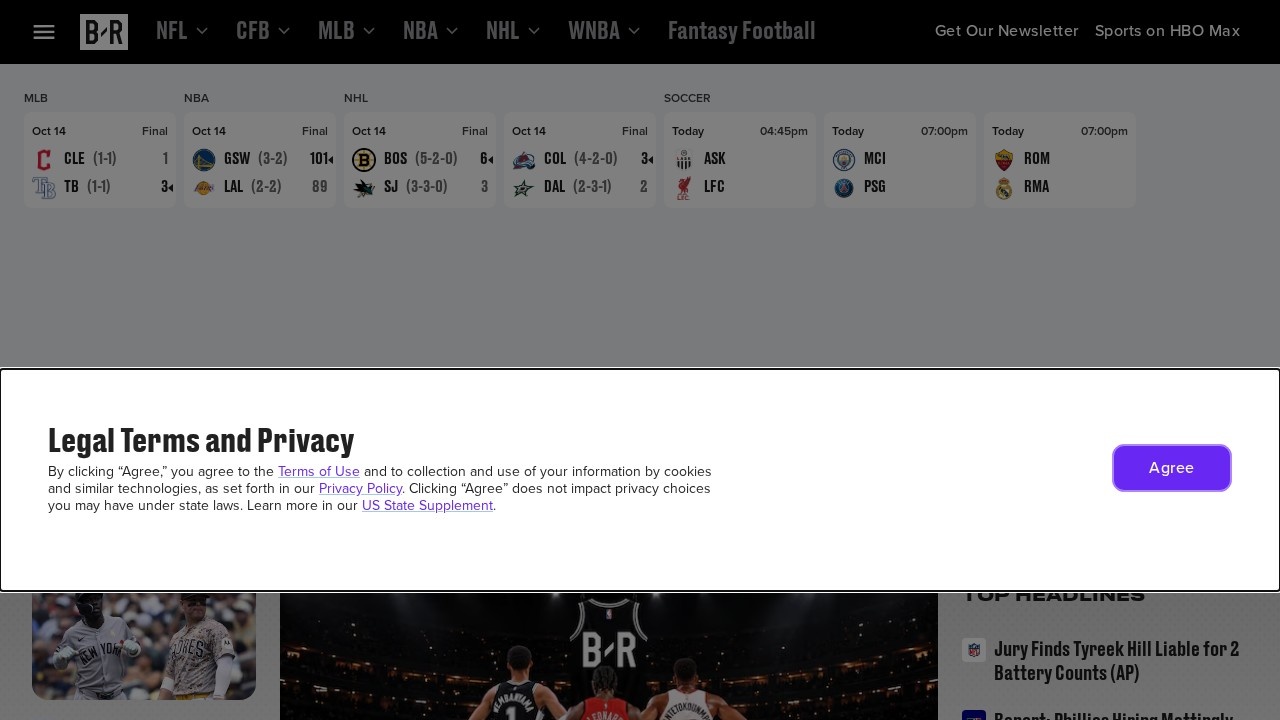Click the NFL badge beside Tyreek Hill headline

point(974,650)
